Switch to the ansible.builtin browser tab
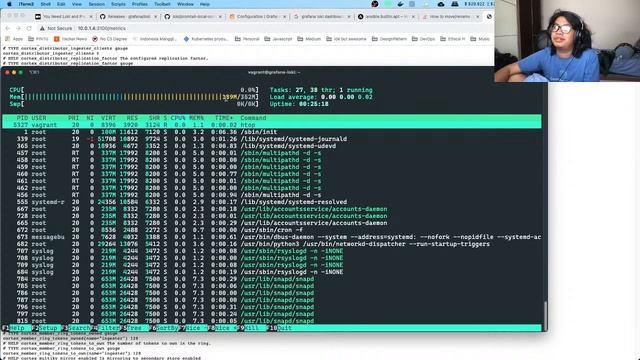640x360 pixels. (x=386, y=17)
